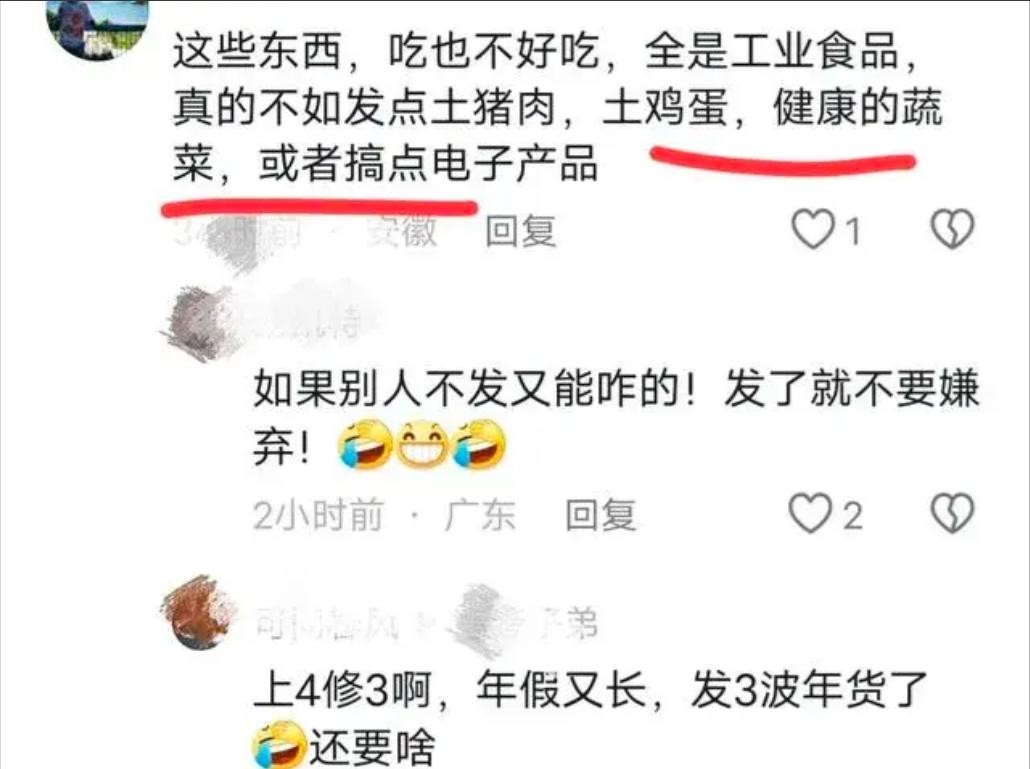This screenshot has width=1030, height=769.
Task: Tap the grinning emoji between laughing emojis
Action: pos(422,445)
